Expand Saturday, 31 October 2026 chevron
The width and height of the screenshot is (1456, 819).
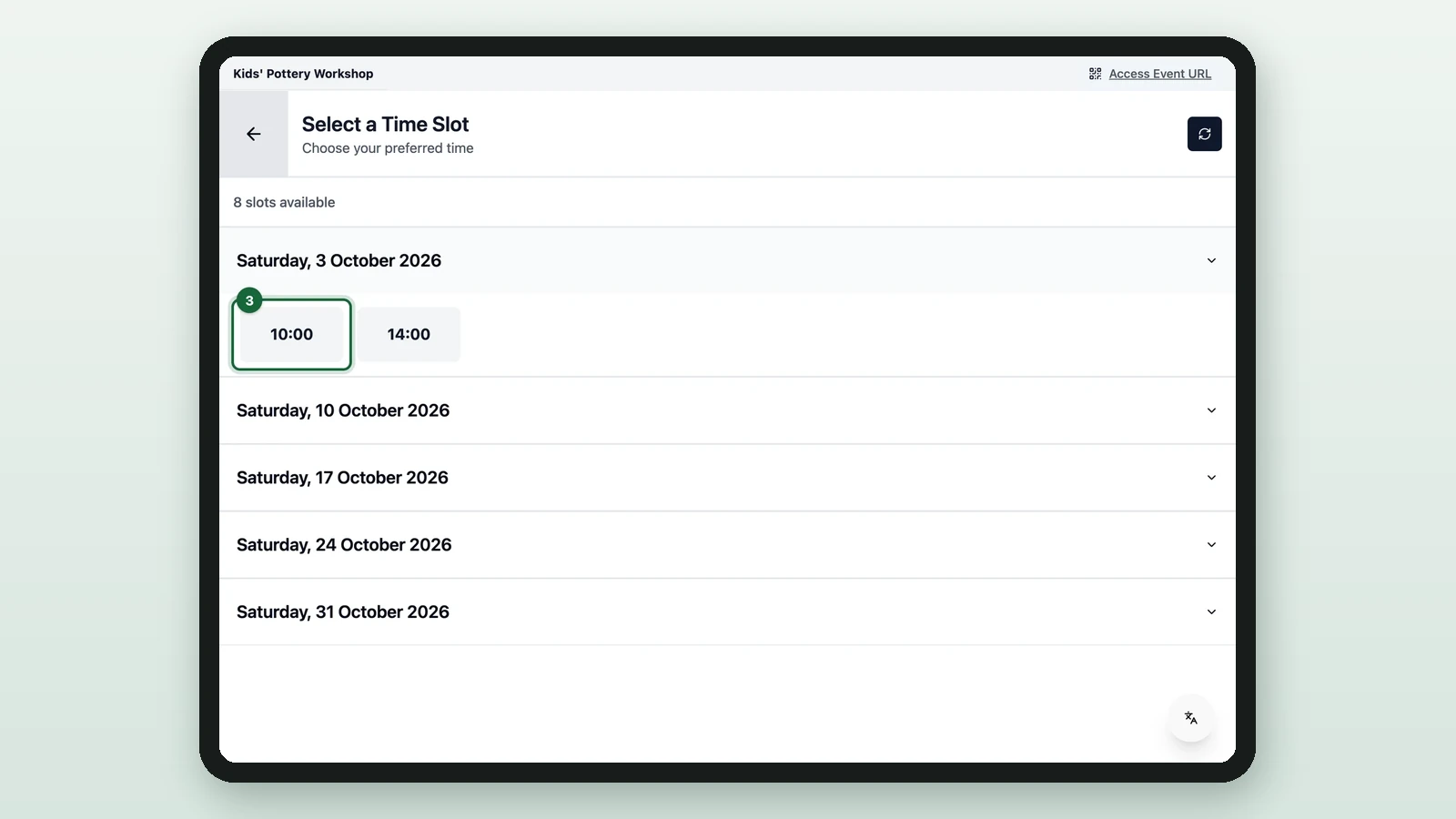click(1211, 612)
